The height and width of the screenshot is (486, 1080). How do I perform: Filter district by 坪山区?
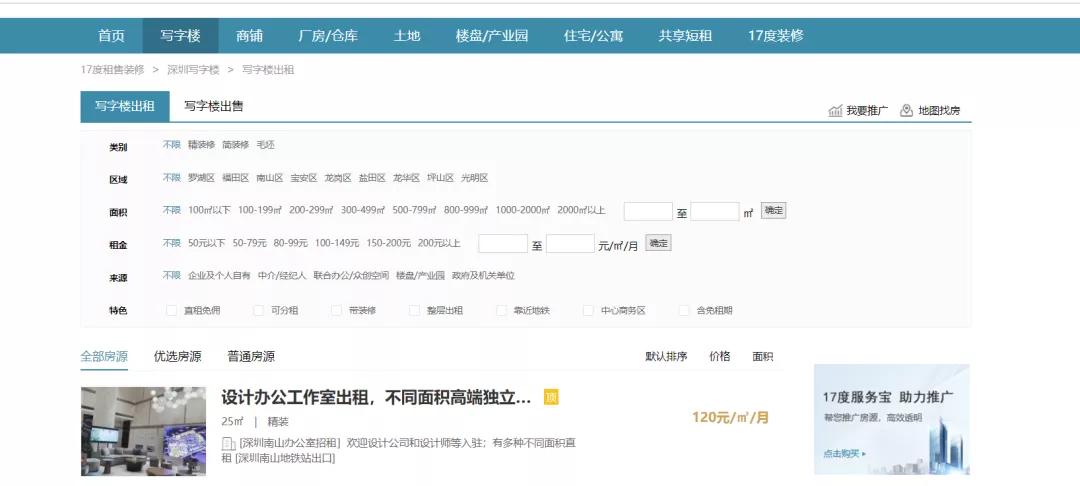point(441,178)
